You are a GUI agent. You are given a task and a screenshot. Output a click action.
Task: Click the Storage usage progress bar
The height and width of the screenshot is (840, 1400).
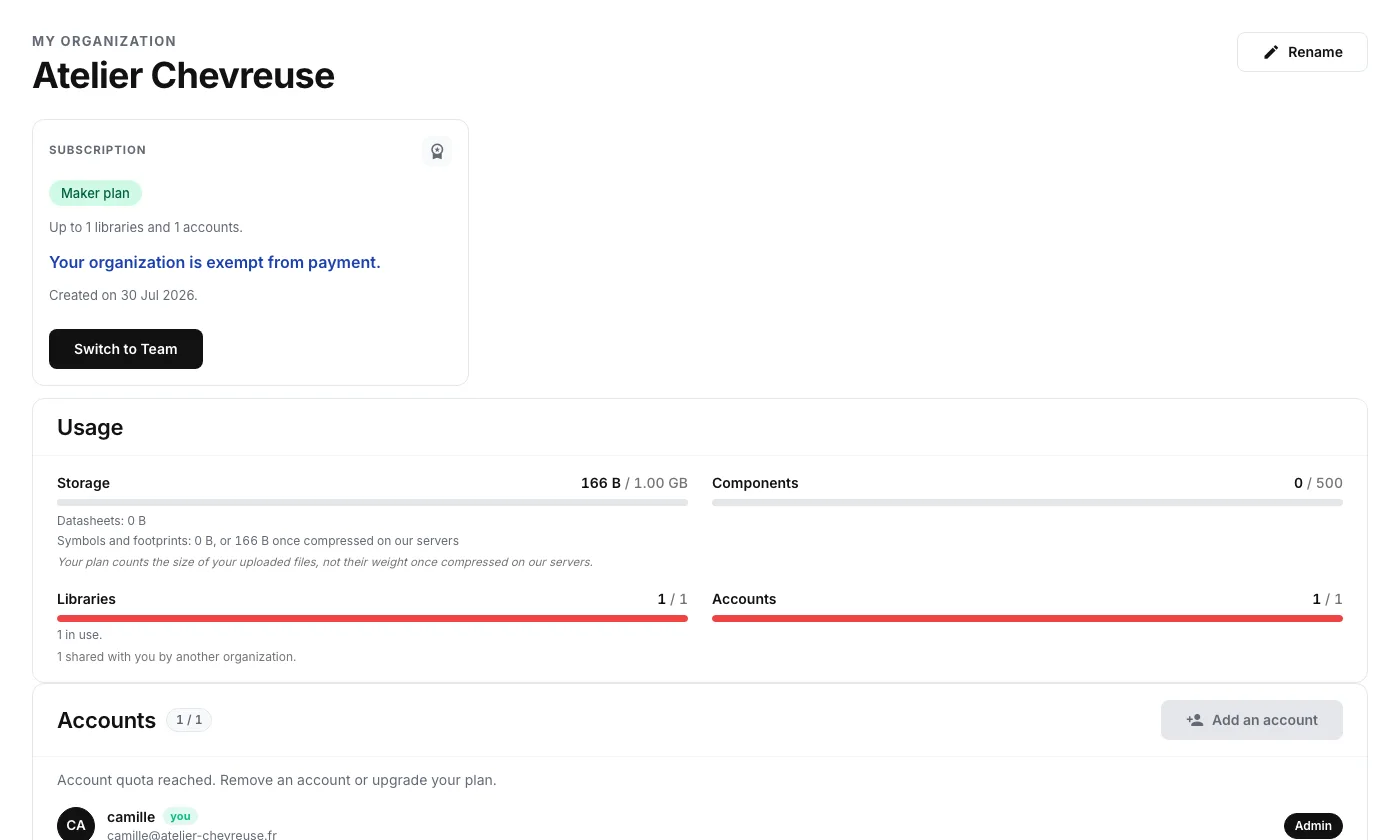click(372, 502)
